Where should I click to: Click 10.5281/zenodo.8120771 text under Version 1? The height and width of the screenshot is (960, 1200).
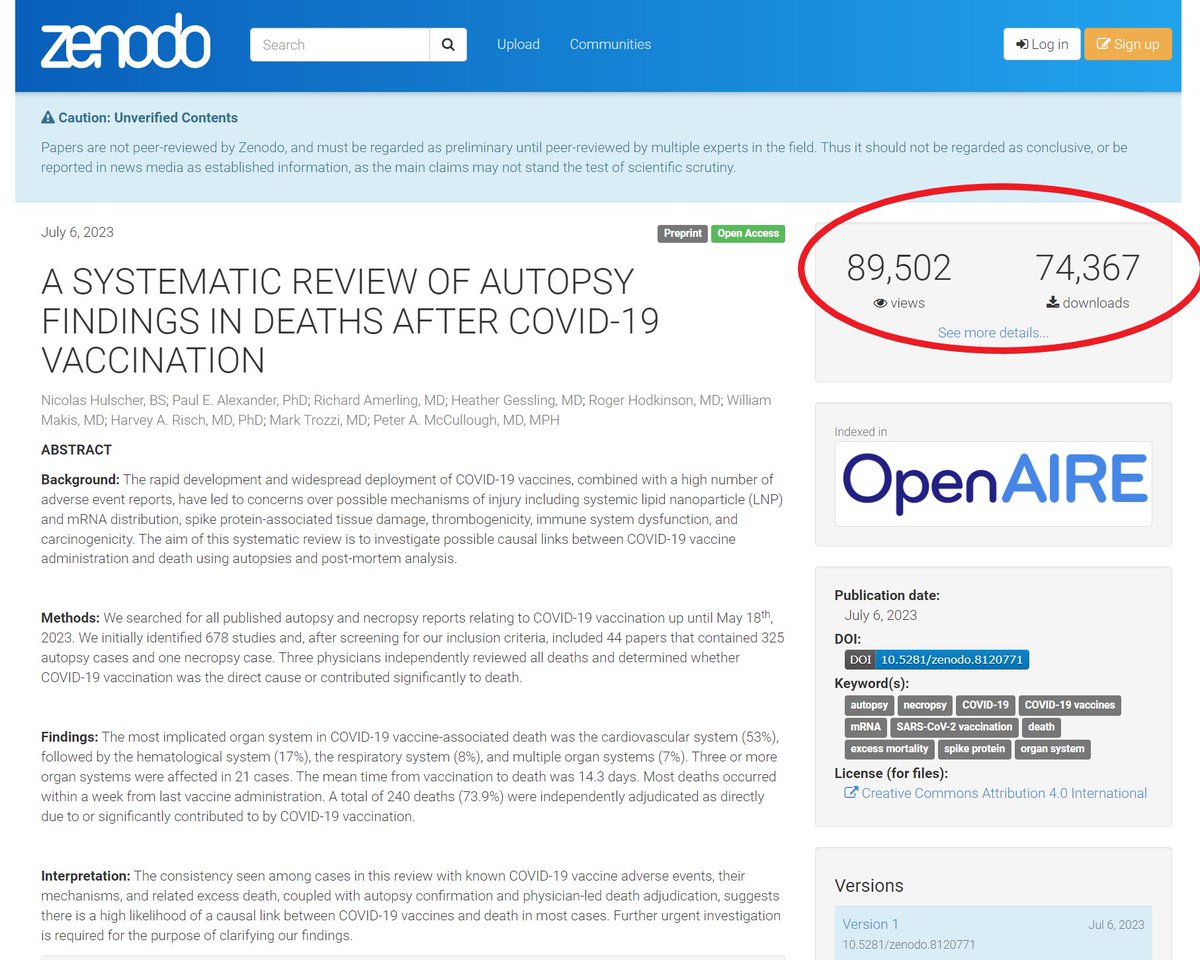pos(909,944)
